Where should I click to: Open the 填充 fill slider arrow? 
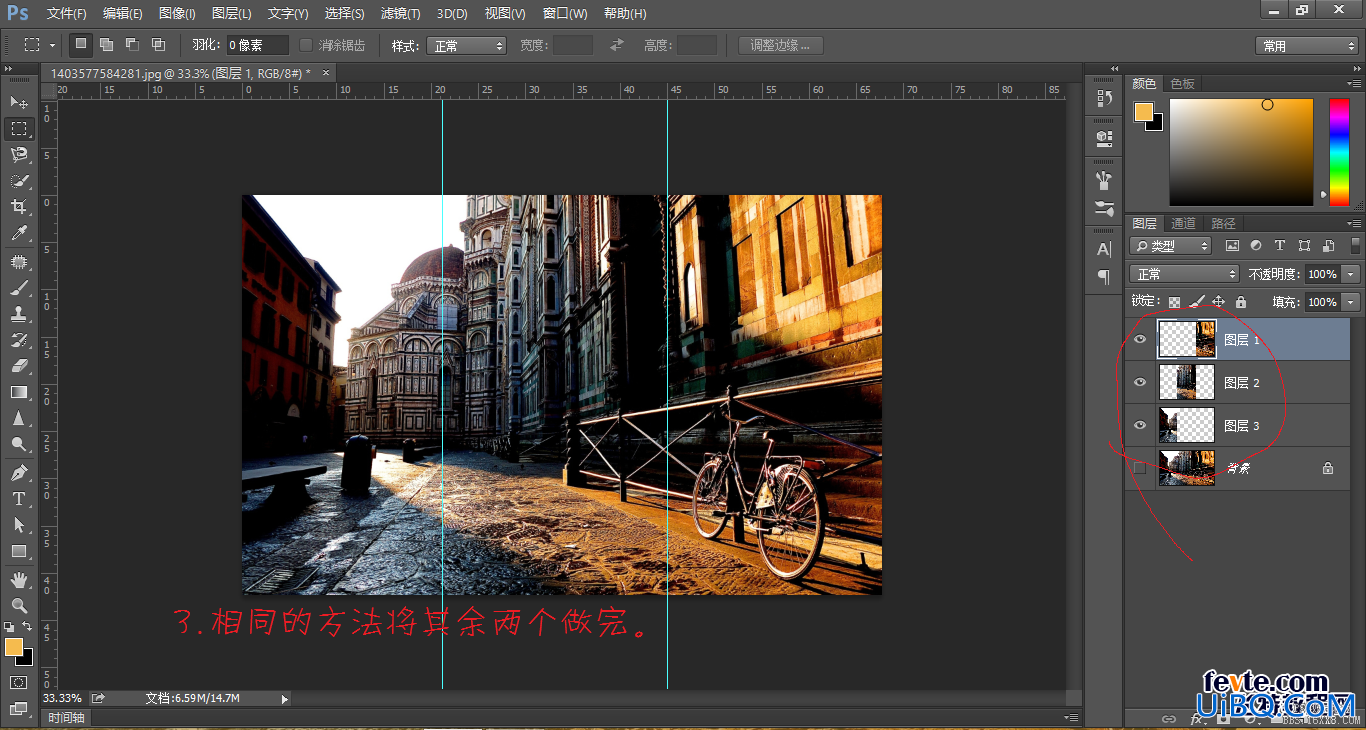pyautogui.click(x=1351, y=302)
